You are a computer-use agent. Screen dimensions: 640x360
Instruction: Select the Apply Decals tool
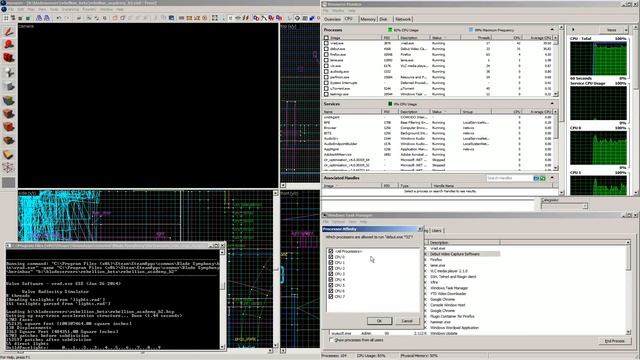point(9,127)
